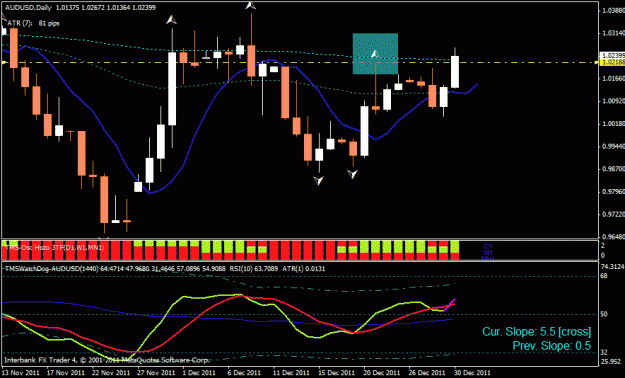
Task: Click the "Prev. Slope: 0.5" text
Action: point(552,346)
